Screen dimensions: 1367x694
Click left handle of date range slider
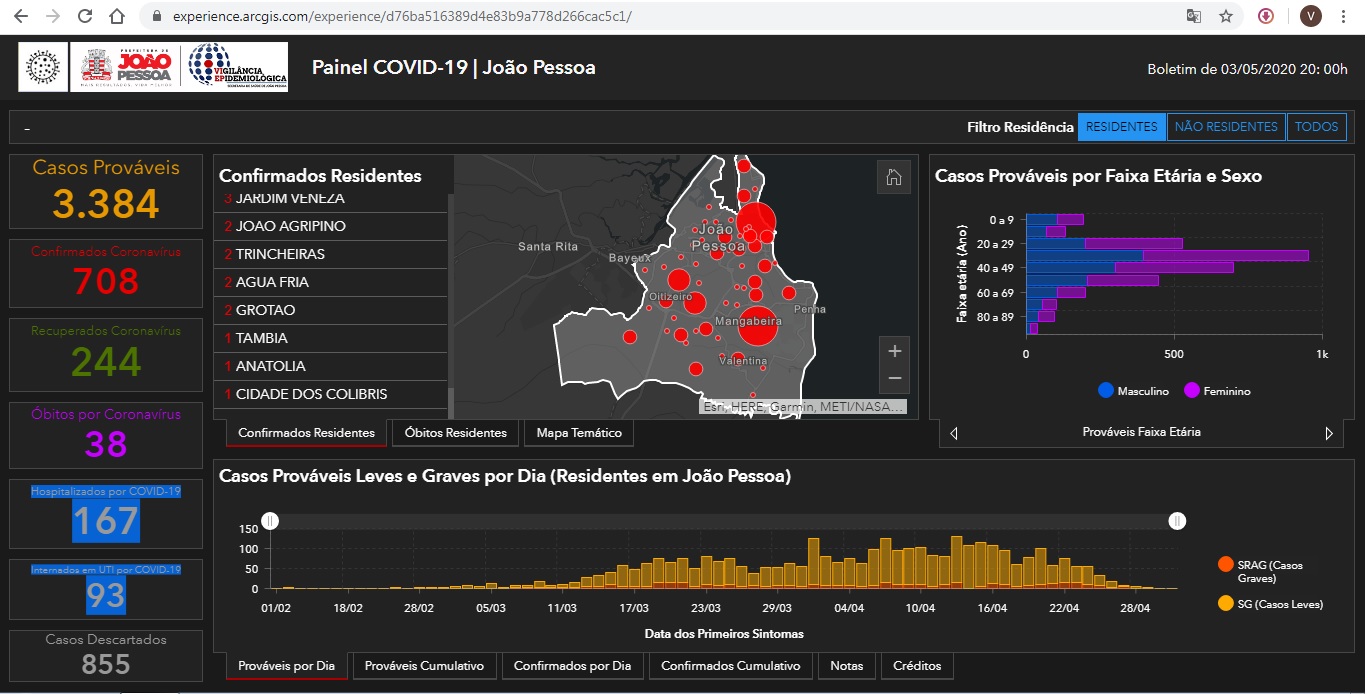(270, 520)
